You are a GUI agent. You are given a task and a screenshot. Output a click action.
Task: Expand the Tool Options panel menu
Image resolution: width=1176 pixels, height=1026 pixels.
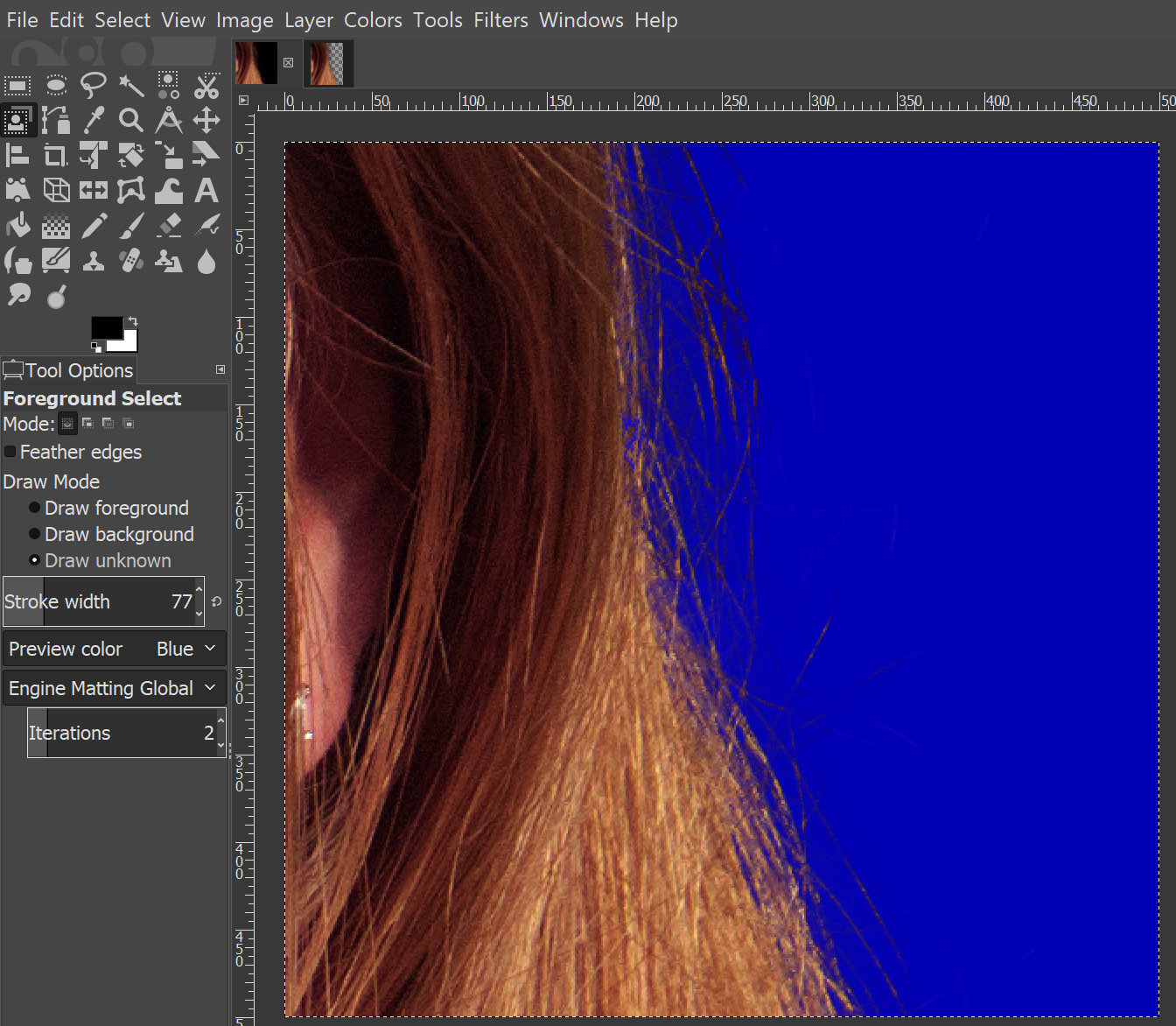(x=220, y=369)
